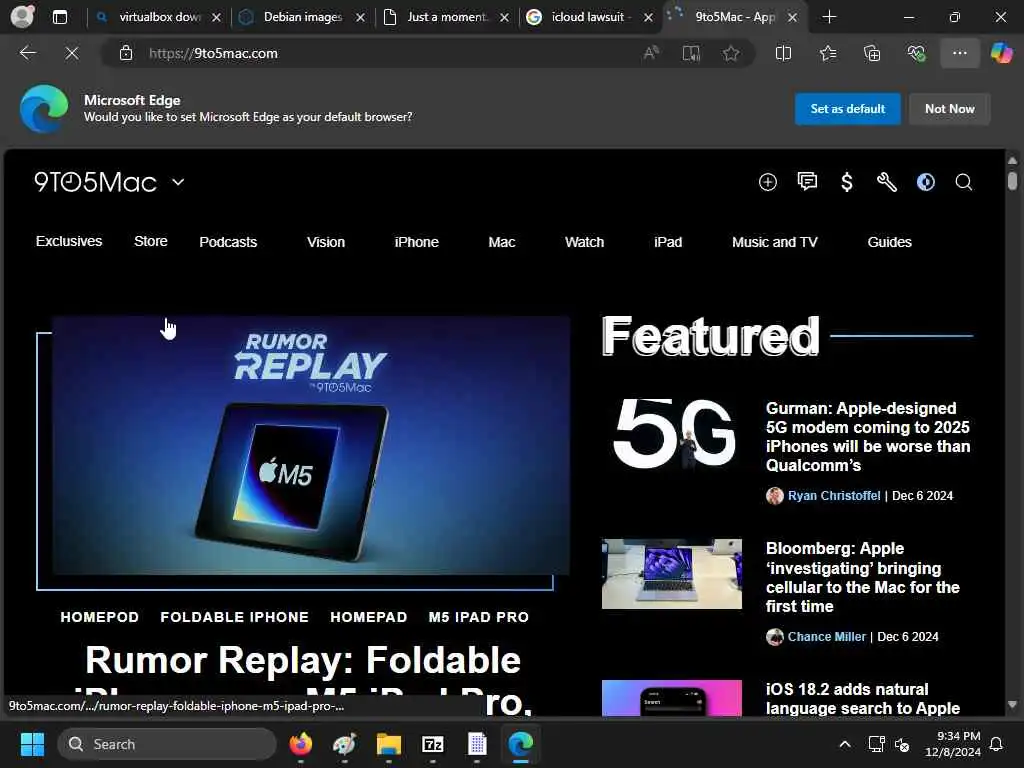Open the Rumor Replay M5 thumbnail
Image resolution: width=1024 pixels, height=768 pixels.
point(311,445)
